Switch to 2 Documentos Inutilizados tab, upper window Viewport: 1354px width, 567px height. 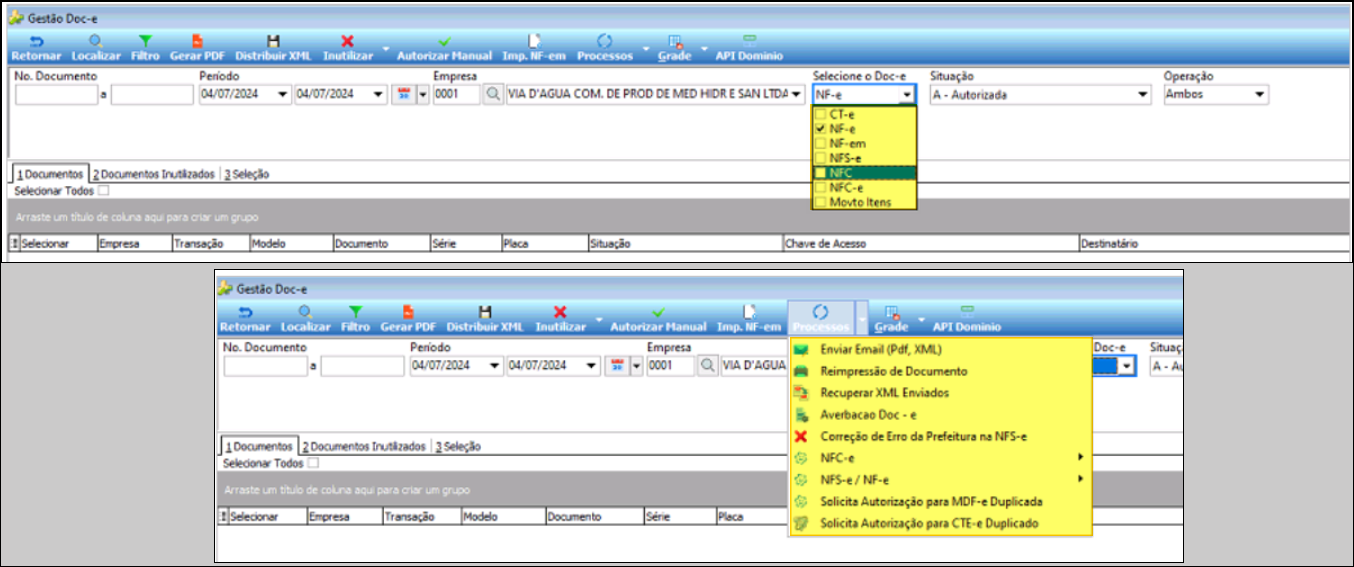[153, 174]
